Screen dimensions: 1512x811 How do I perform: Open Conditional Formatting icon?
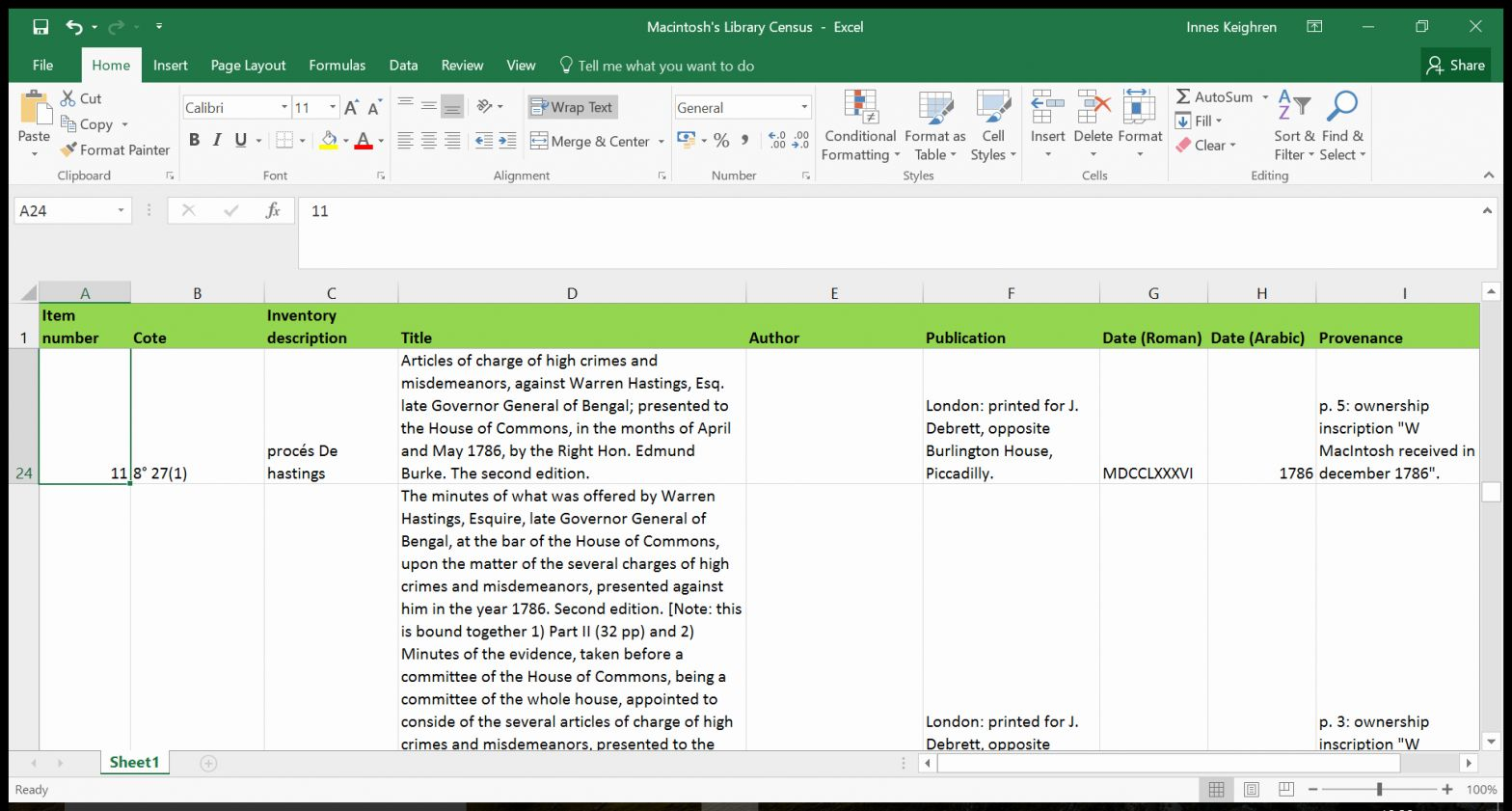click(860, 108)
